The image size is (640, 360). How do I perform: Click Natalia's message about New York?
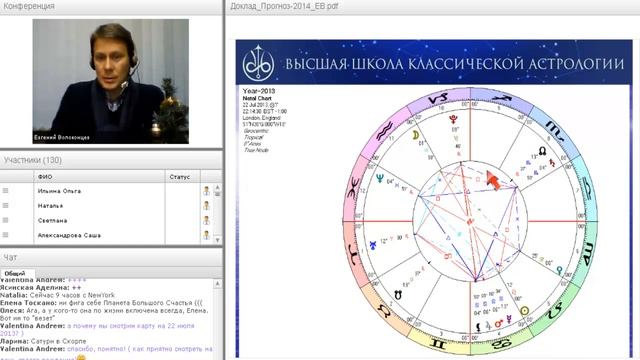(x=58, y=295)
